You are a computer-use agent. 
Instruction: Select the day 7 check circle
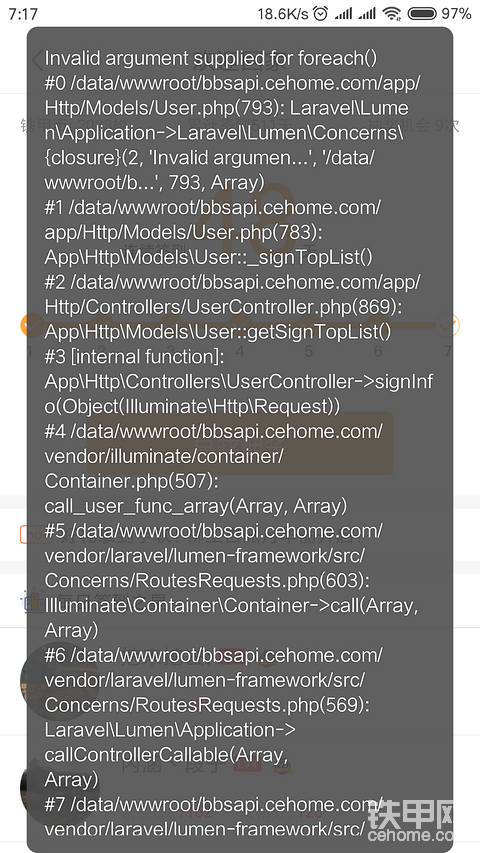(448, 325)
